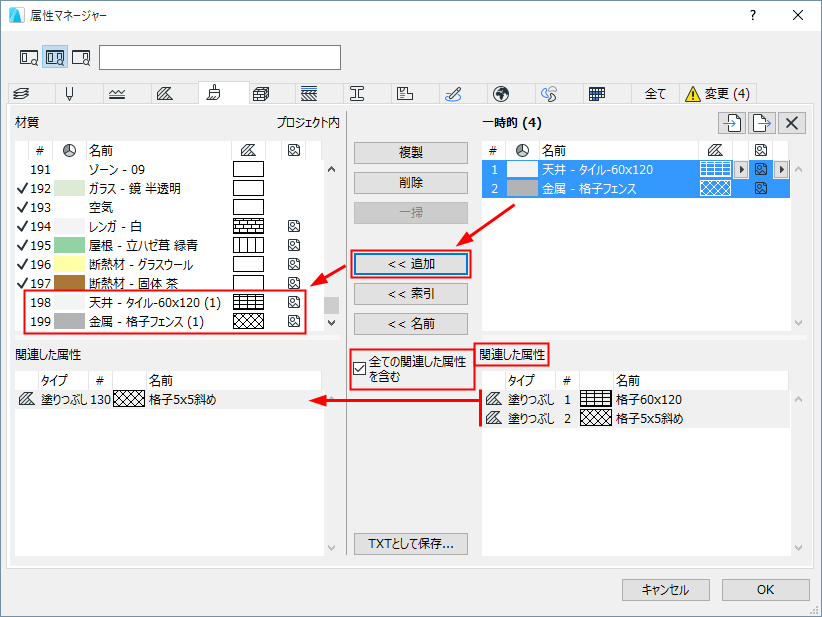This screenshot has width=822, height=617.
Task: Sort left list by color wheel column
Action: click(x=69, y=151)
